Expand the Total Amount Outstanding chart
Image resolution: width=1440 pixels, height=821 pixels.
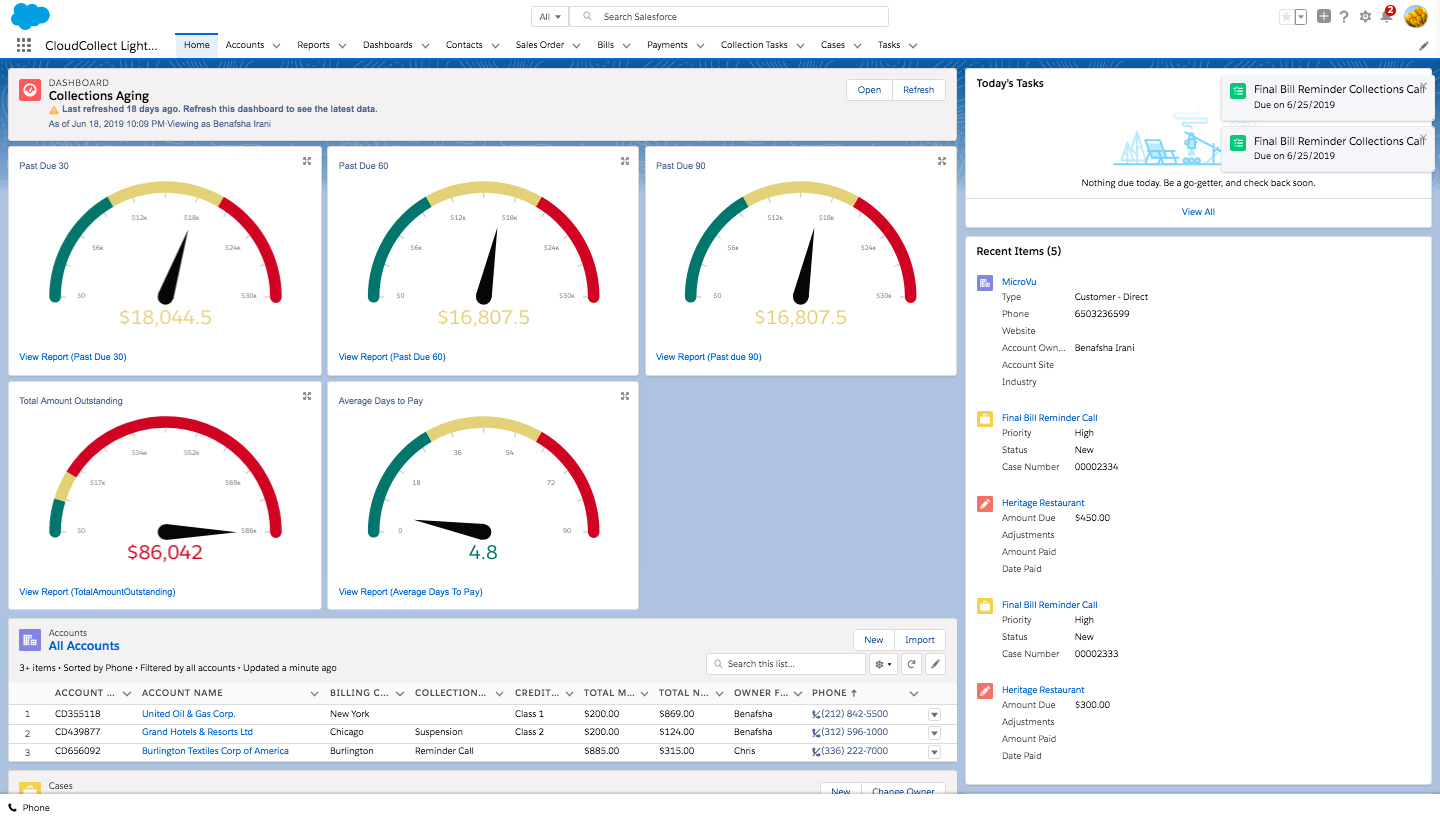(307, 396)
